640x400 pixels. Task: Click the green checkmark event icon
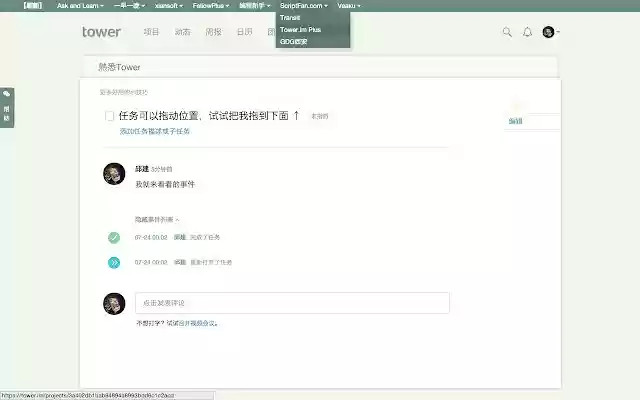pyautogui.click(x=114, y=237)
